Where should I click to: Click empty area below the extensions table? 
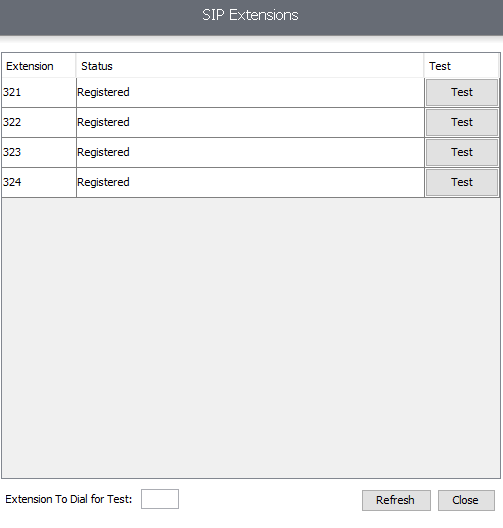pos(251,338)
